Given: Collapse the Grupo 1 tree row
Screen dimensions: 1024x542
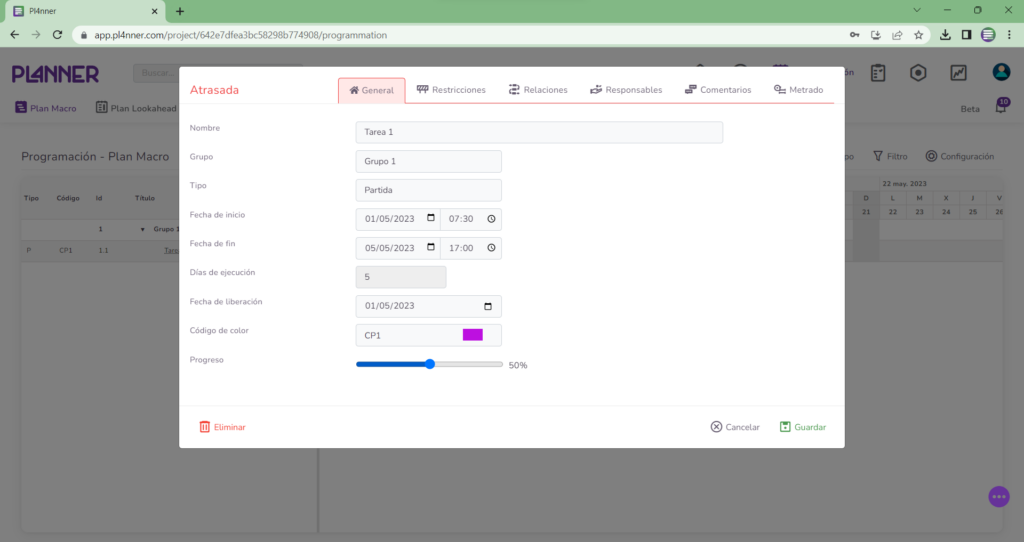Looking at the screenshot, I should tap(143, 229).
